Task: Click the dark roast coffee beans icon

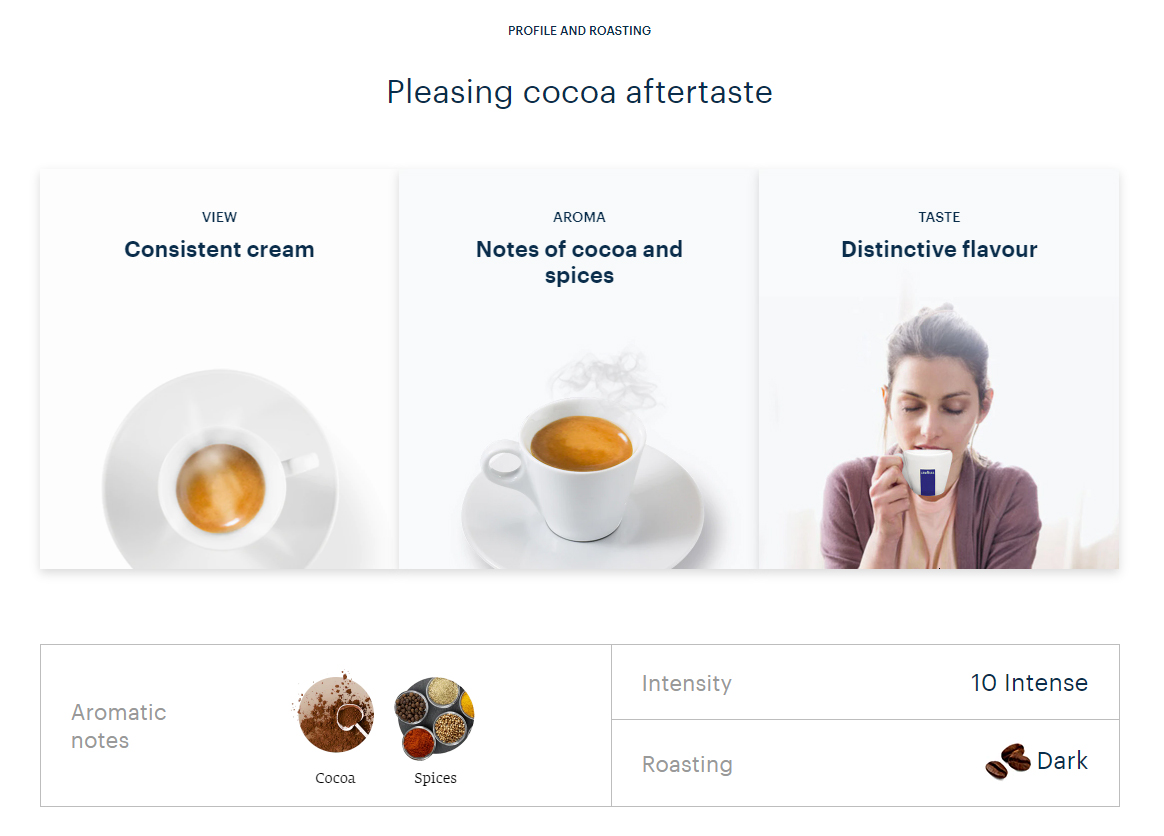Action: click(x=1008, y=761)
